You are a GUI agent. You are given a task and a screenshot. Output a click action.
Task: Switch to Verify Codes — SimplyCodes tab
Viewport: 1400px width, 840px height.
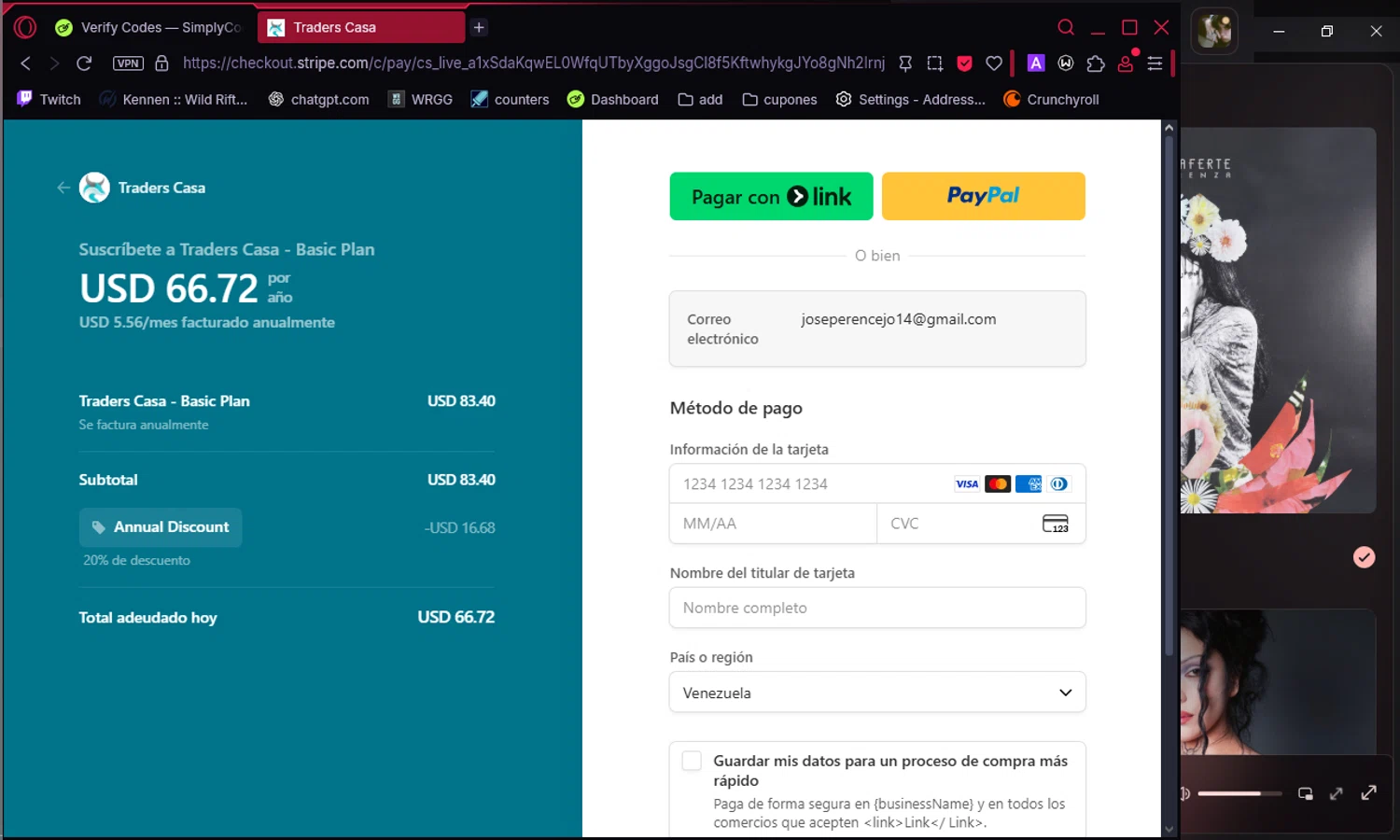click(149, 27)
